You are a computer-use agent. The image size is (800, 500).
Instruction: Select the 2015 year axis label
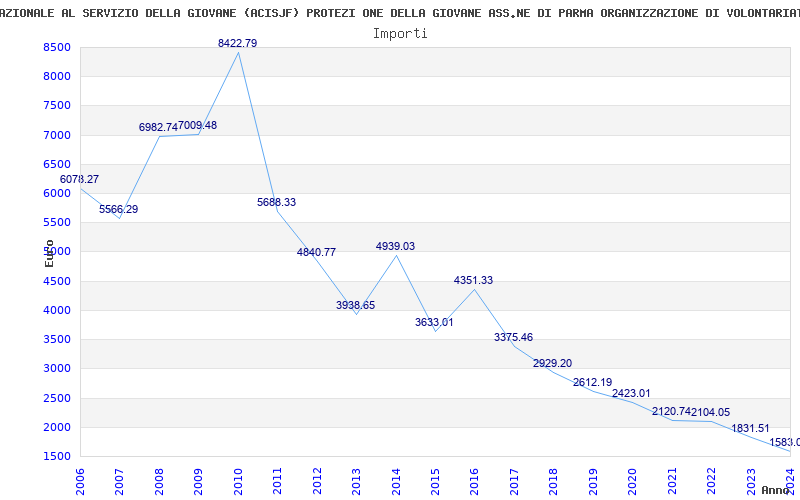(436, 482)
